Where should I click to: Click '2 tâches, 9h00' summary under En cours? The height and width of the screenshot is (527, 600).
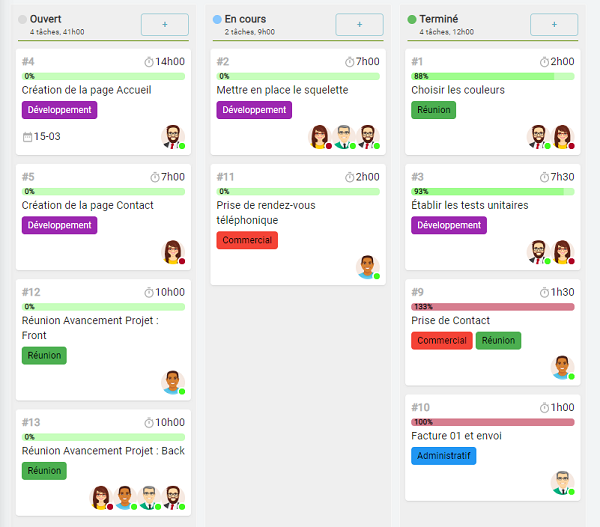(249, 32)
